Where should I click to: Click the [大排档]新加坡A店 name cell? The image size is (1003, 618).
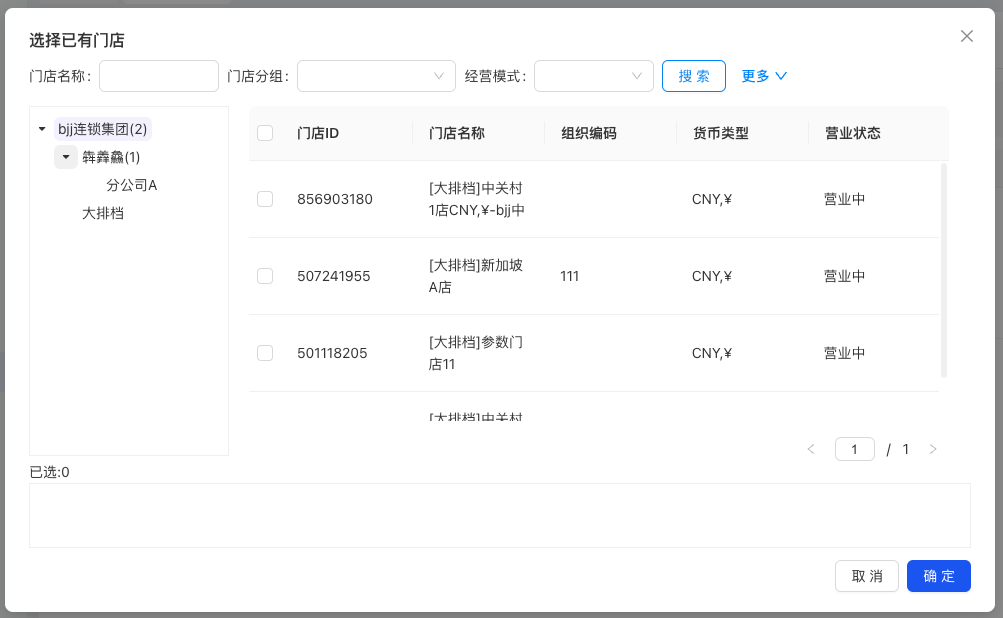pyautogui.click(x=475, y=276)
